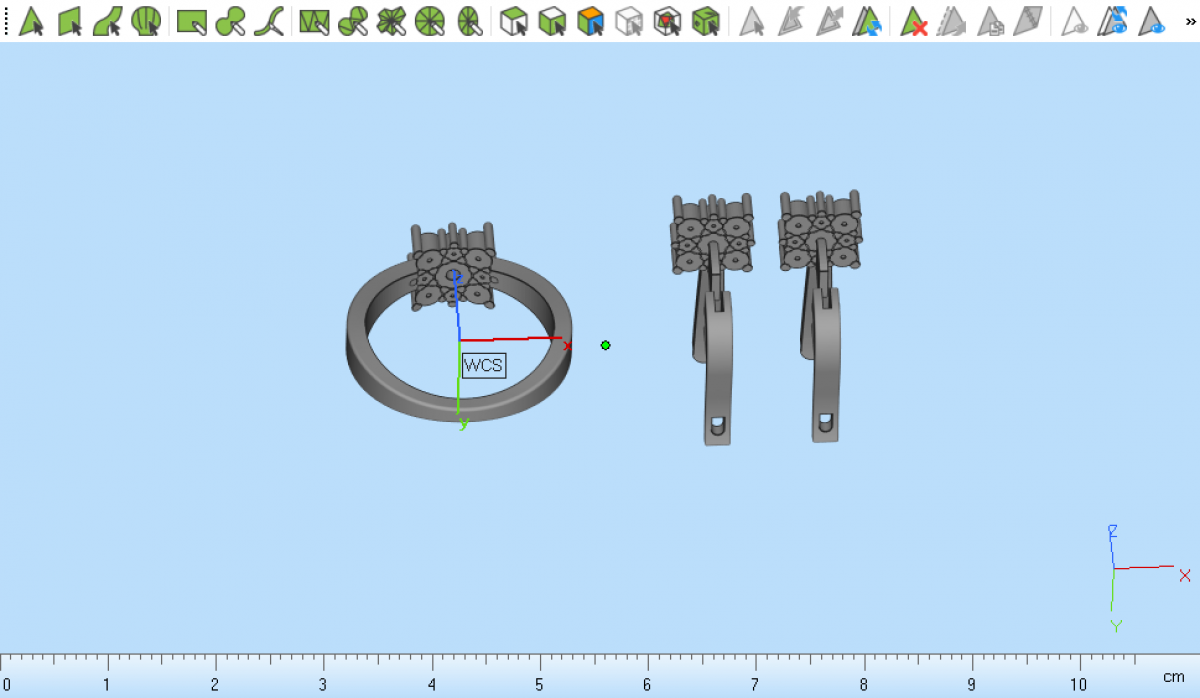1200x698 pixels.
Task: Activate the brush marking tool with two blobs
Action: coord(230,21)
